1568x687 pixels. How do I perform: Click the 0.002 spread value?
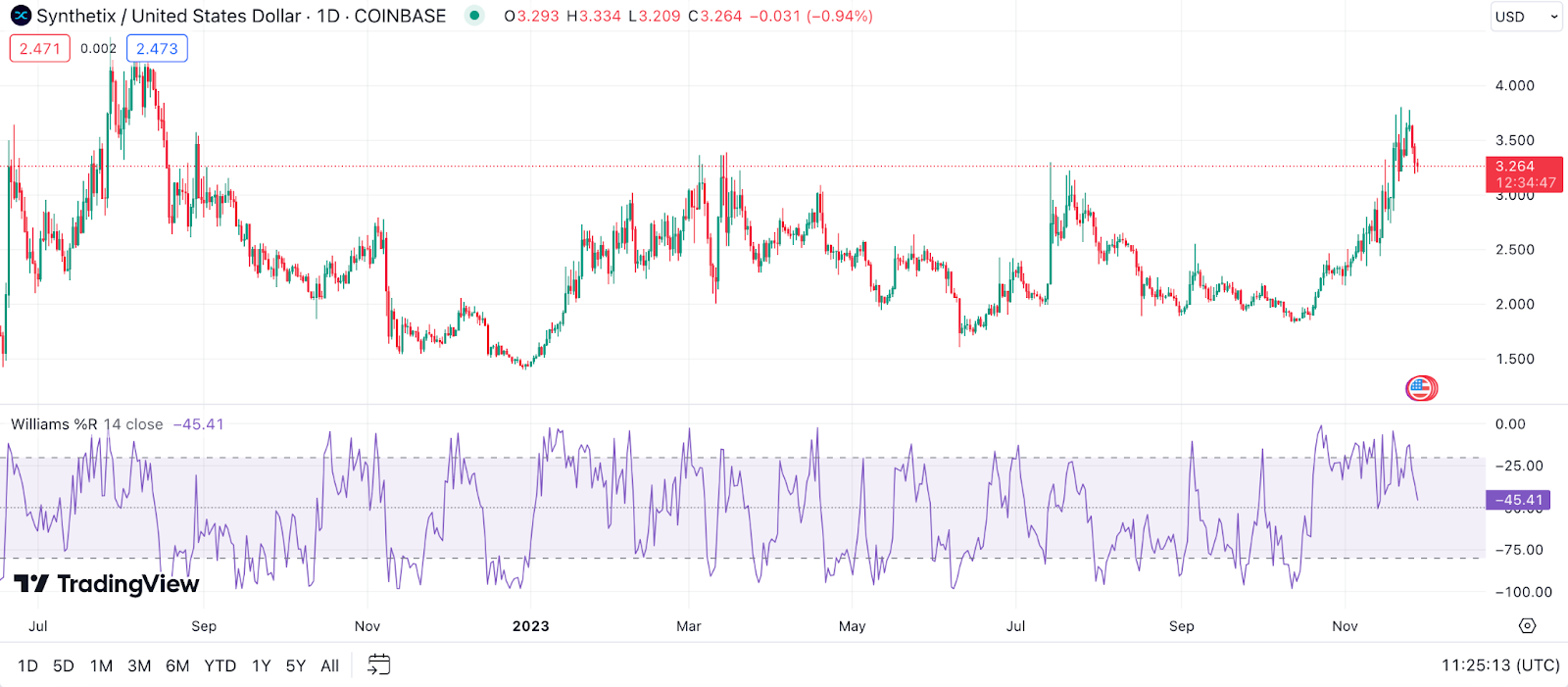click(98, 48)
